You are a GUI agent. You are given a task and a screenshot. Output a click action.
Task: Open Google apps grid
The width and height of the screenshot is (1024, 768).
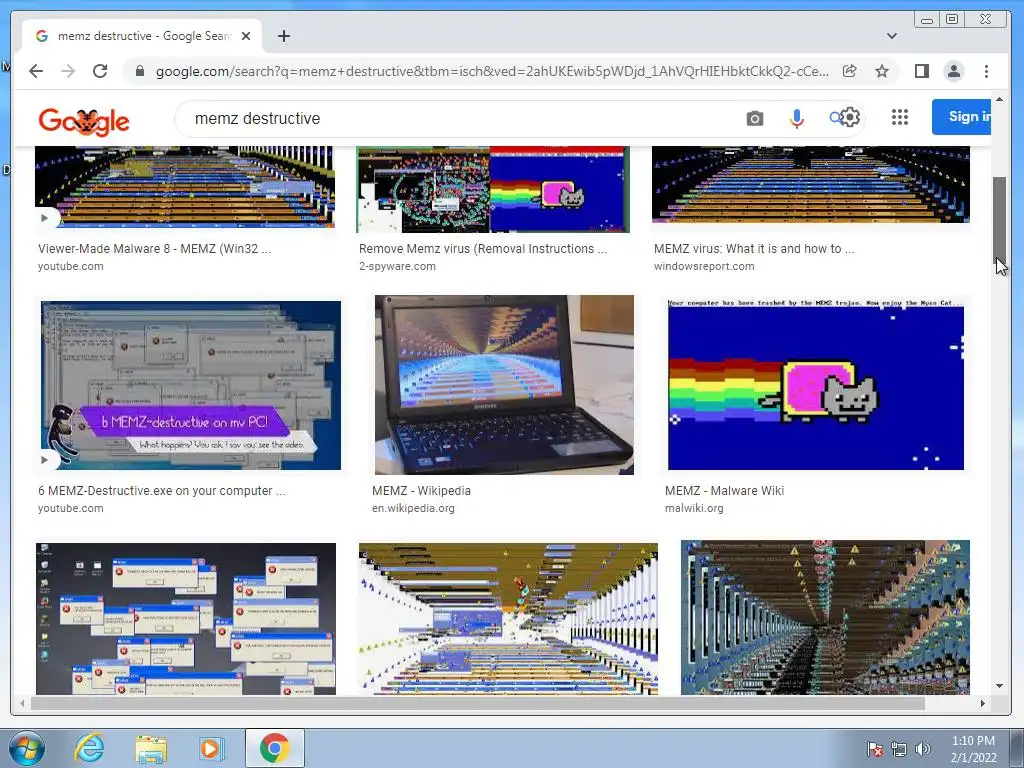(x=899, y=117)
